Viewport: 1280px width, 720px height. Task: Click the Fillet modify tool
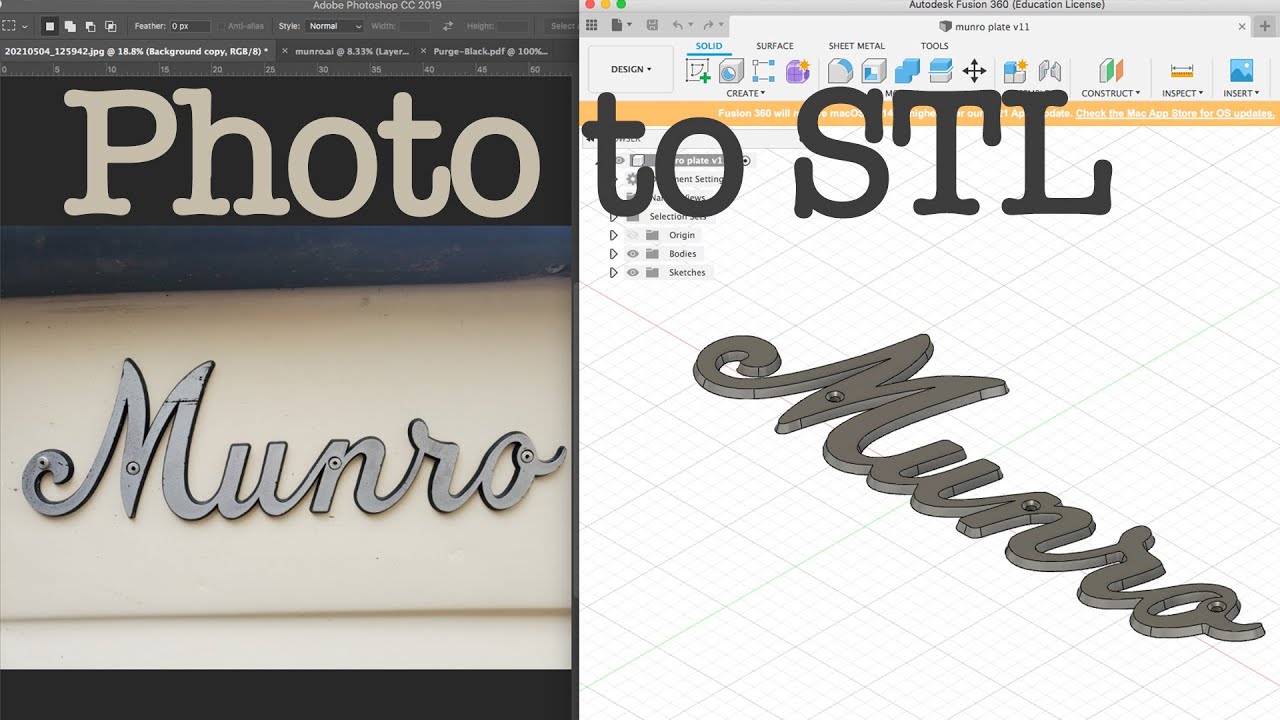(841, 71)
